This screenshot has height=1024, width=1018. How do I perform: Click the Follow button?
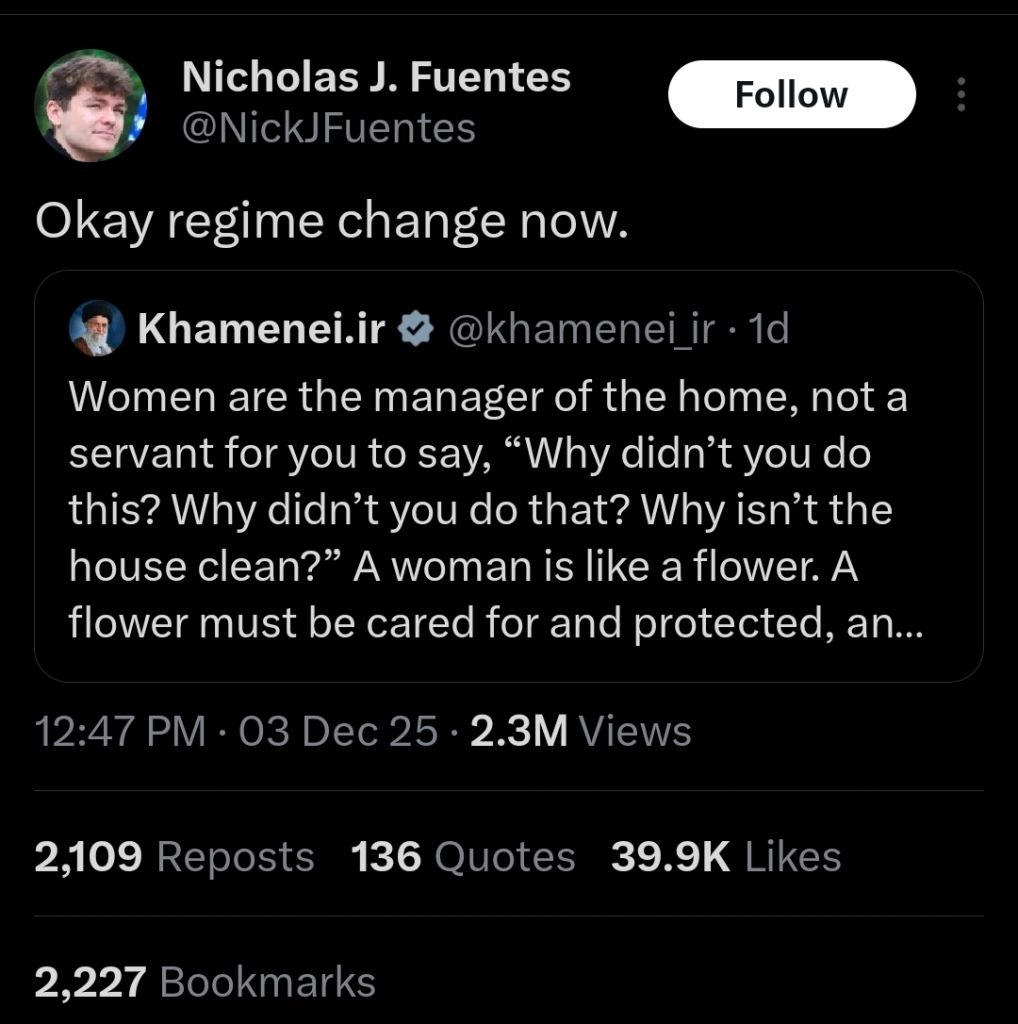pos(791,95)
